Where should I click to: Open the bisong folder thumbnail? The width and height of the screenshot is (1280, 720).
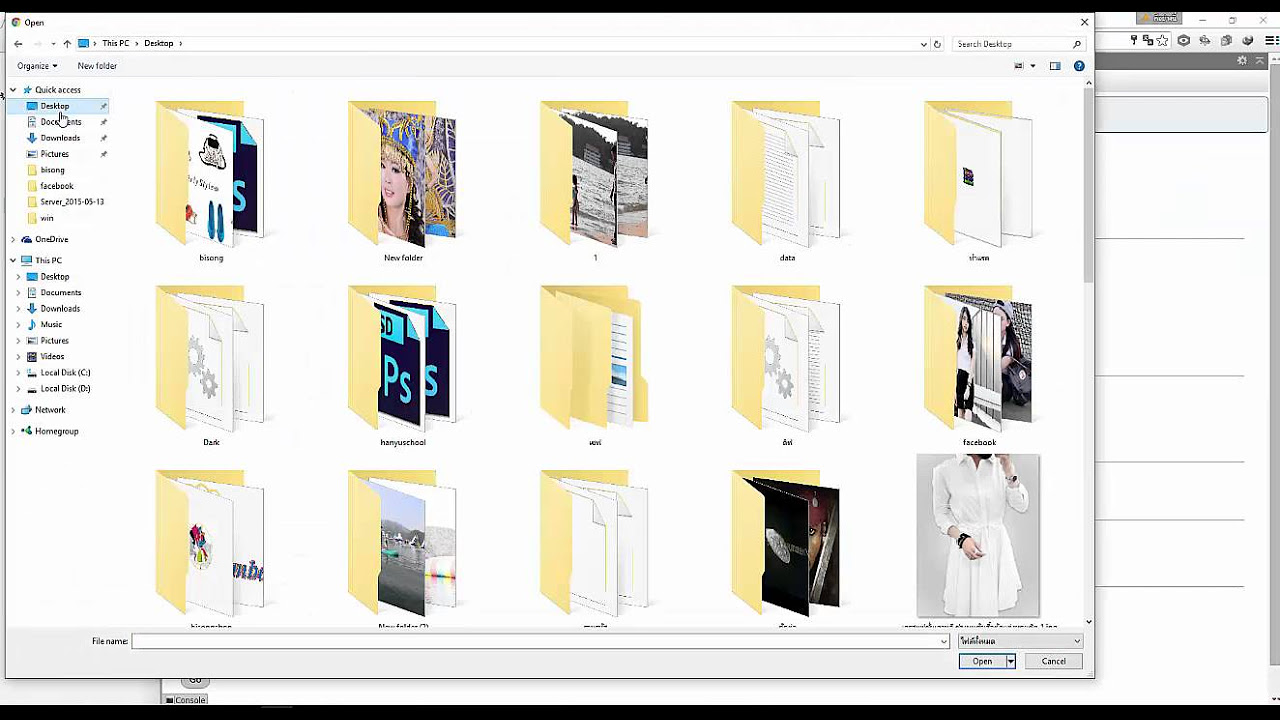[x=210, y=172]
